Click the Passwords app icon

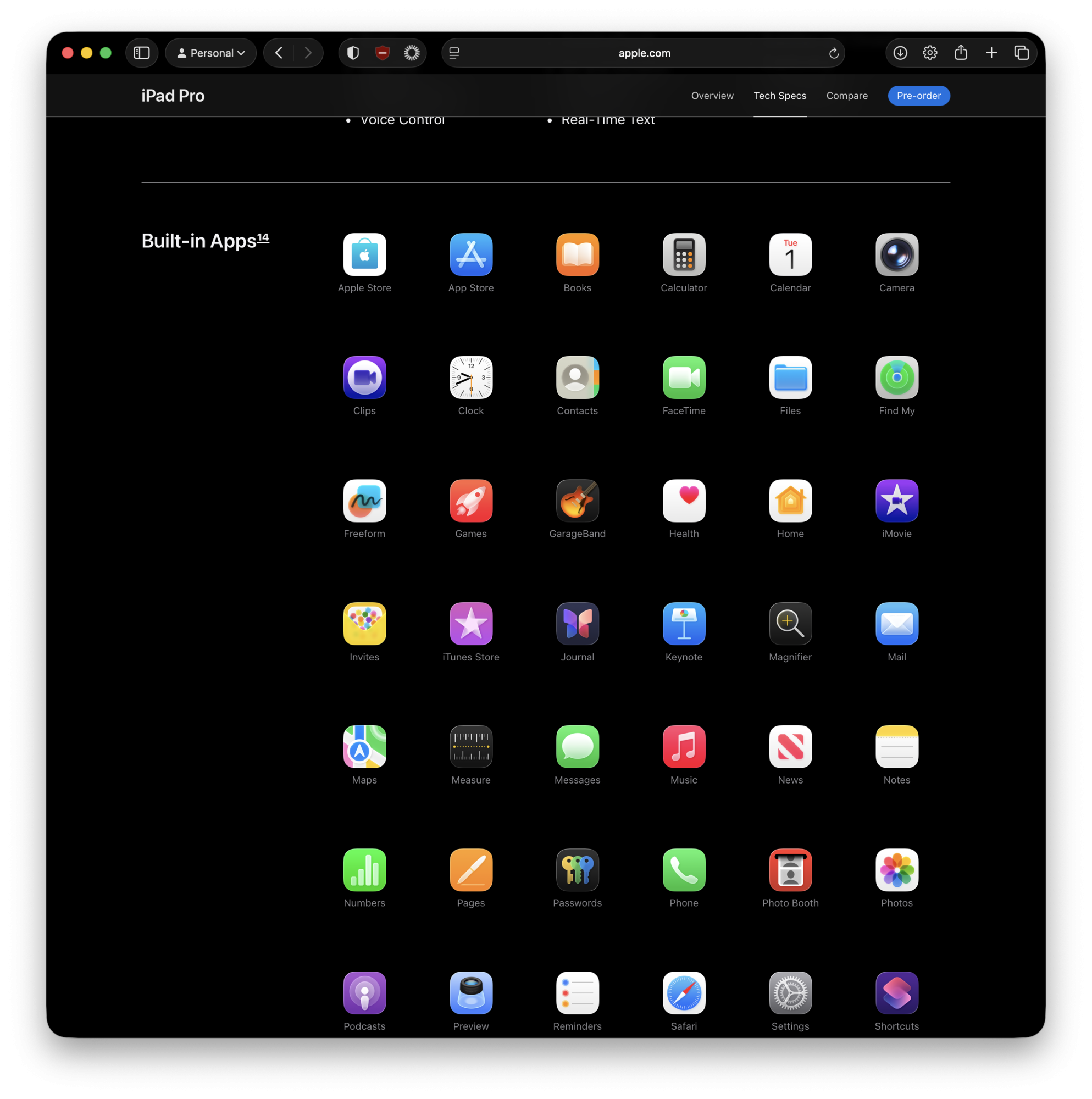pyautogui.click(x=577, y=870)
